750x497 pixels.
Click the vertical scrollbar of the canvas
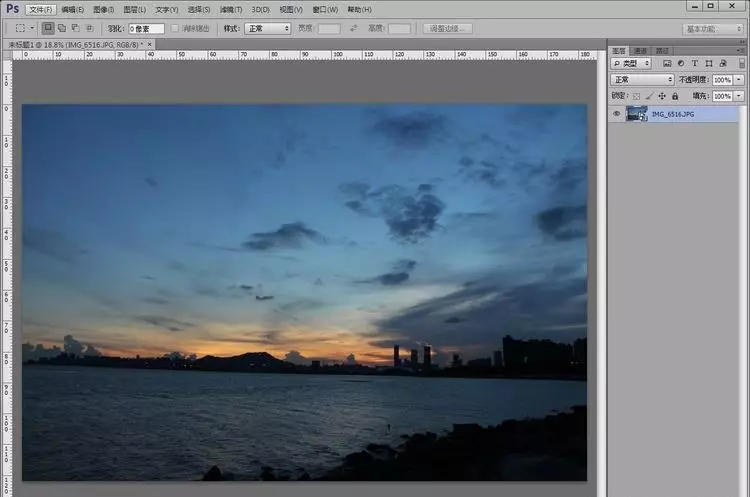pos(601,273)
